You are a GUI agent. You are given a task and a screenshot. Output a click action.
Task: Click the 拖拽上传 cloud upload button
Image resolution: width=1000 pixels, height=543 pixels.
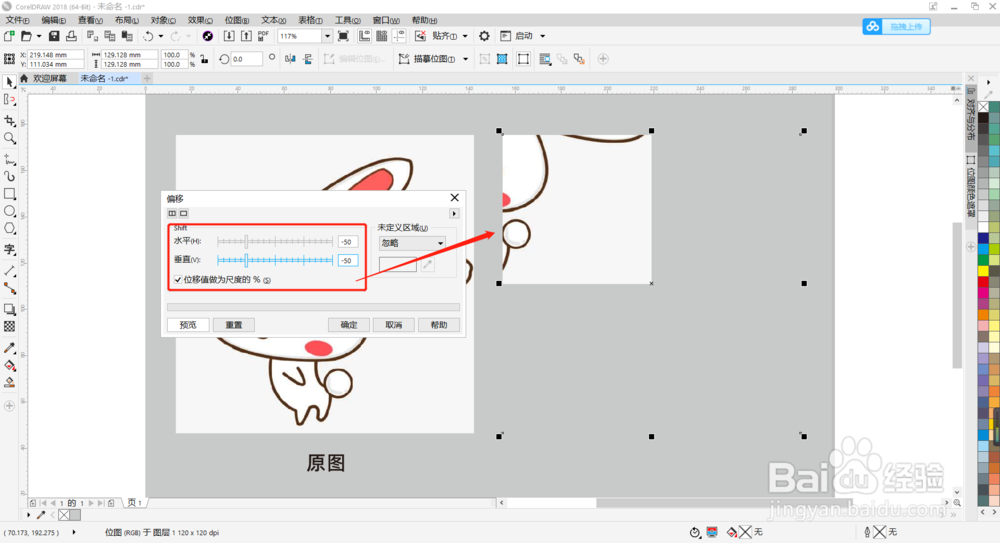(x=896, y=26)
